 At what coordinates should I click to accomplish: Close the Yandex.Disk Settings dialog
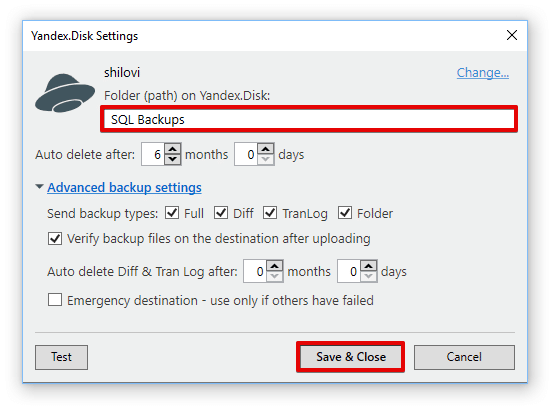512,35
